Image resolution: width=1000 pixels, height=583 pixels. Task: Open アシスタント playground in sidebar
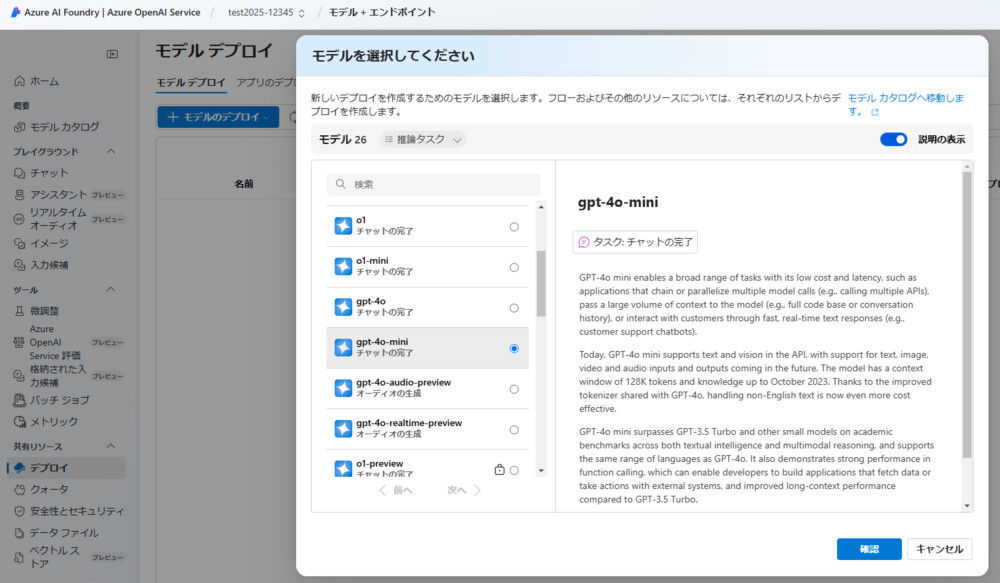coord(69,195)
